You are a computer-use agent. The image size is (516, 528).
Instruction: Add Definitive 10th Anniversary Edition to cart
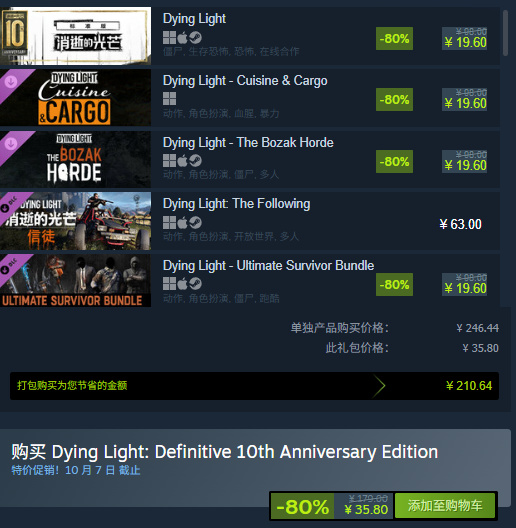tap(445, 505)
